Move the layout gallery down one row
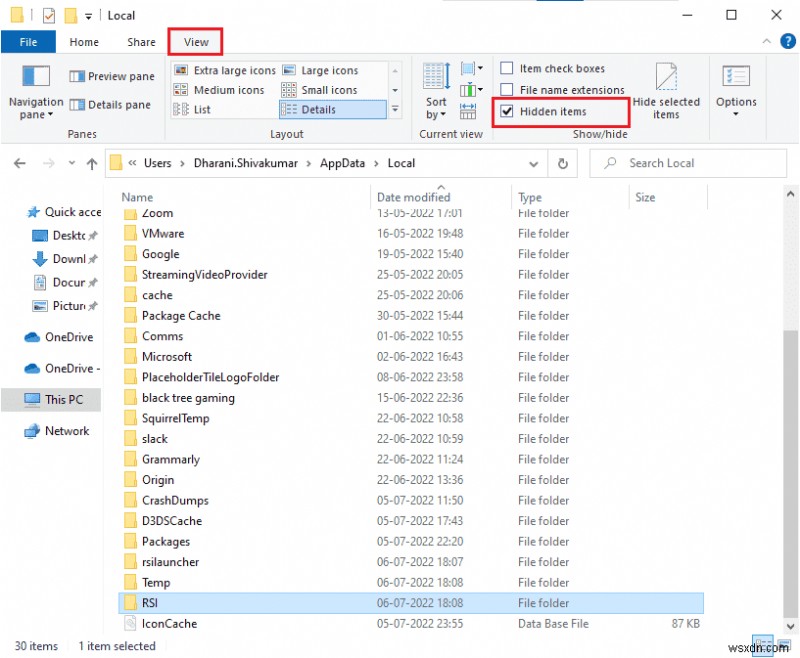Image resolution: width=800 pixels, height=658 pixels. pos(395,90)
